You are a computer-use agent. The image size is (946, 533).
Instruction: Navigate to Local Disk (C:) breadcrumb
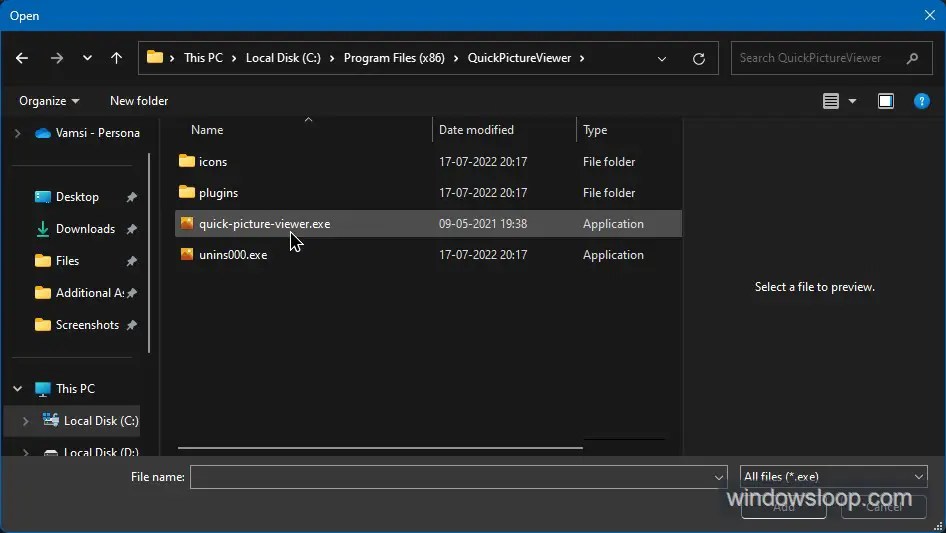[x=284, y=58]
